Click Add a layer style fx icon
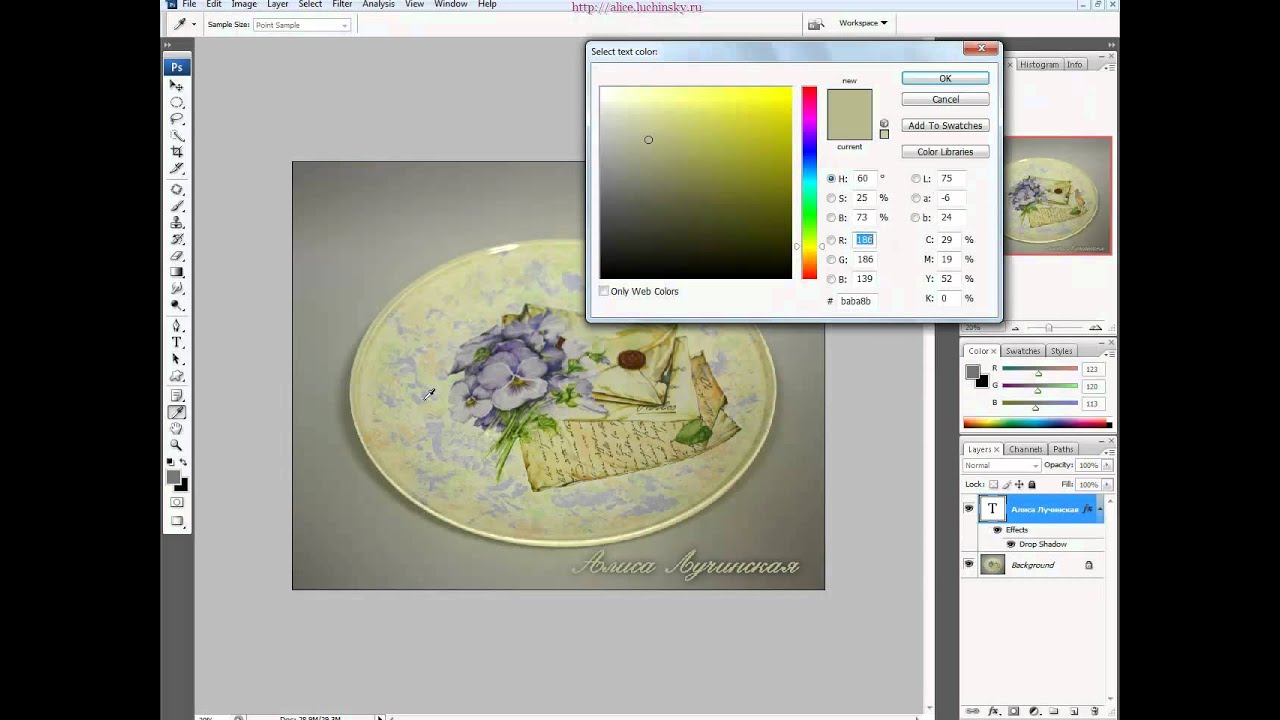The image size is (1280, 720). pyautogui.click(x=994, y=711)
